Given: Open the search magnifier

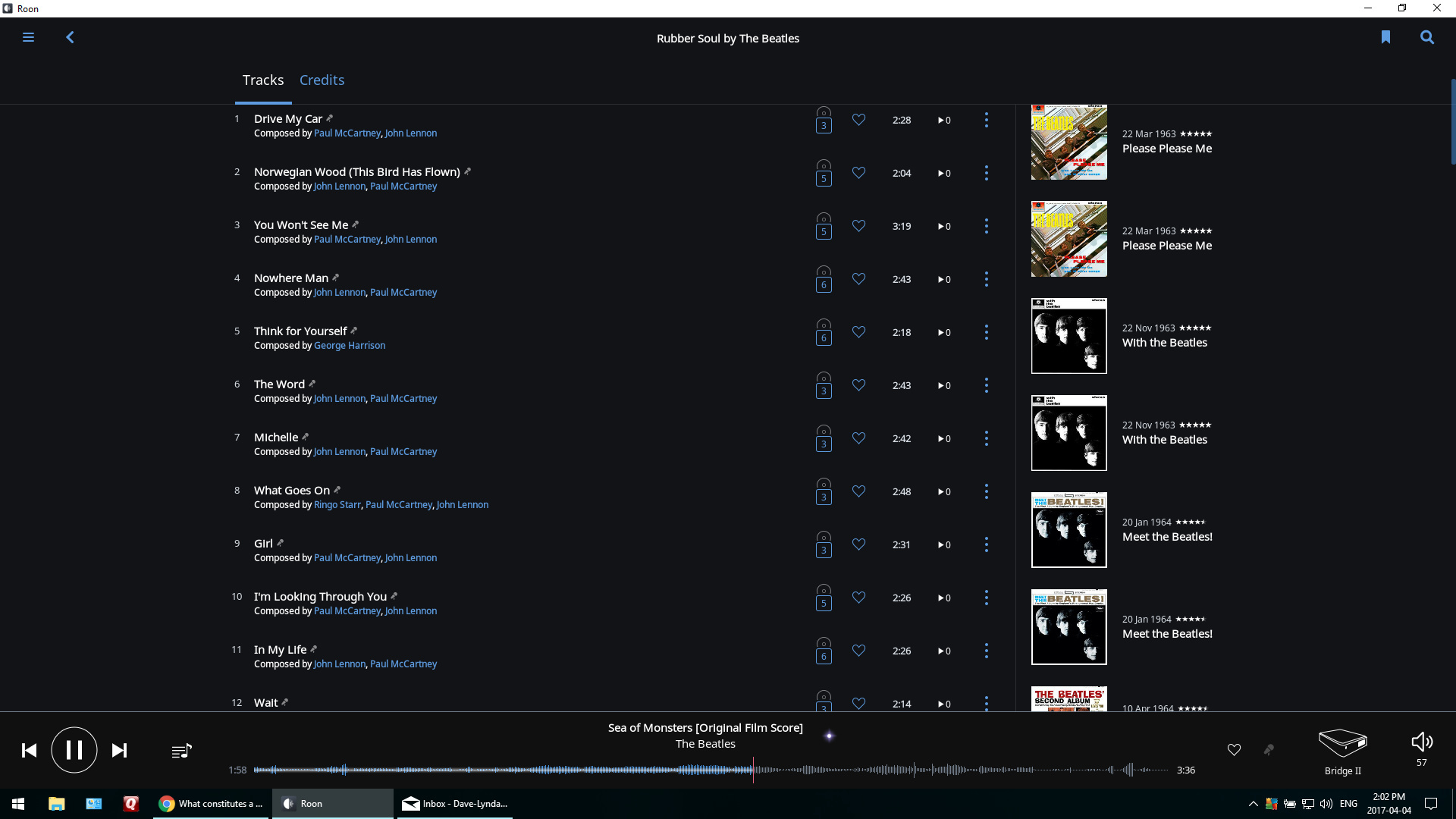Looking at the screenshot, I should point(1427,37).
